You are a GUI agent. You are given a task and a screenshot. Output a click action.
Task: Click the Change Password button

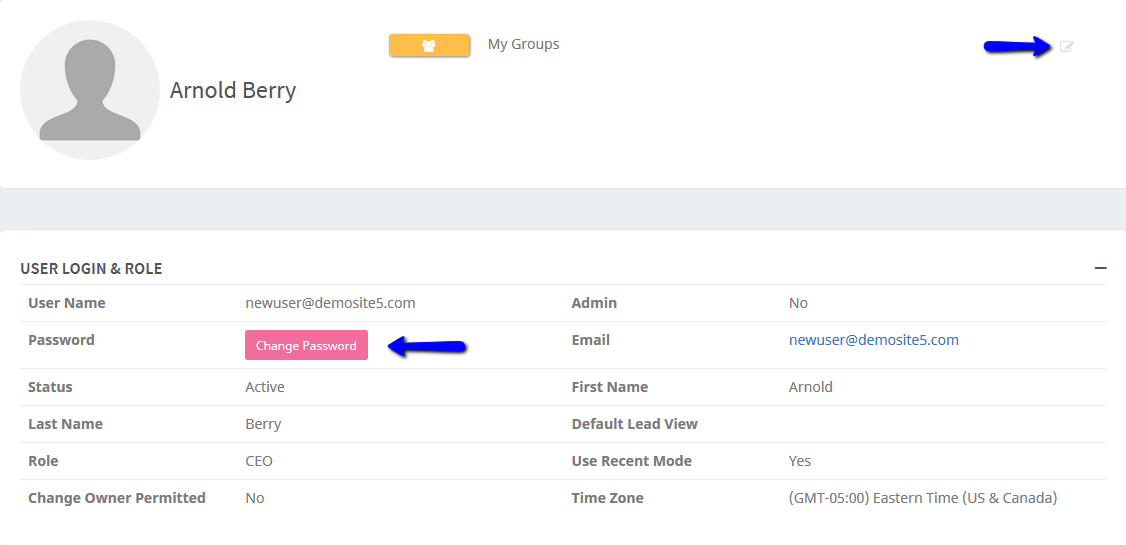point(306,345)
